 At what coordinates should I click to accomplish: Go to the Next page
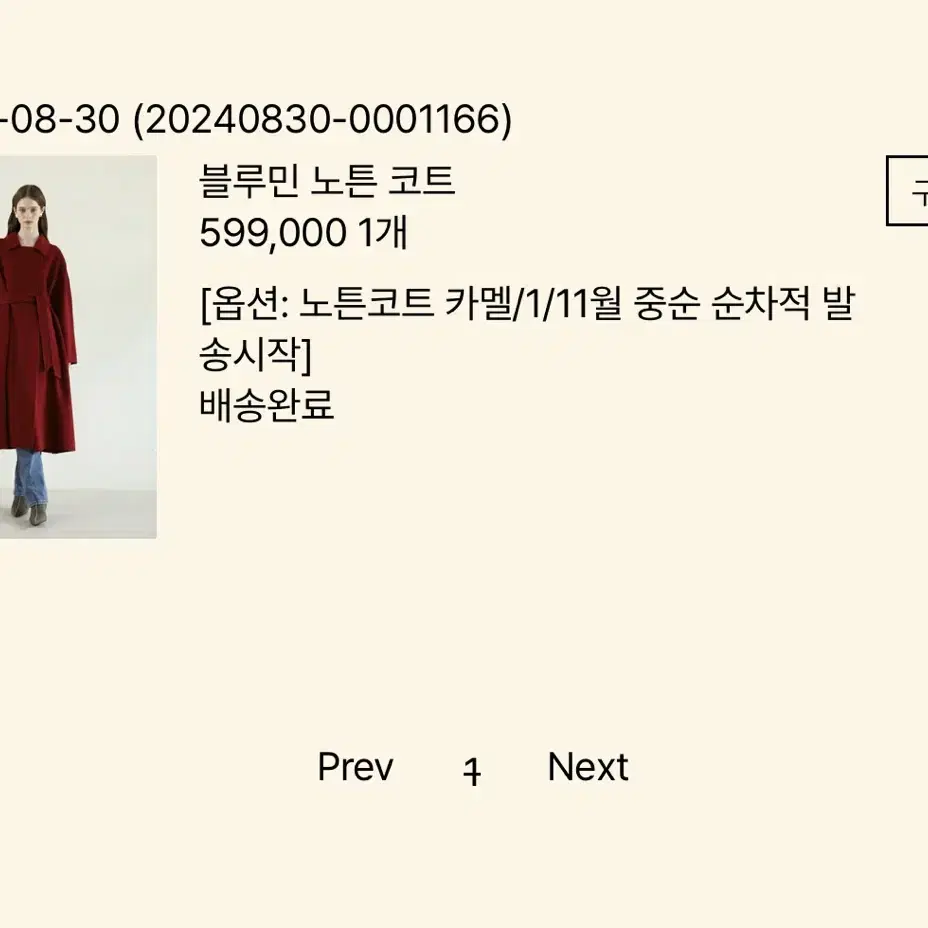pyautogui.click(x=588, y=767)
